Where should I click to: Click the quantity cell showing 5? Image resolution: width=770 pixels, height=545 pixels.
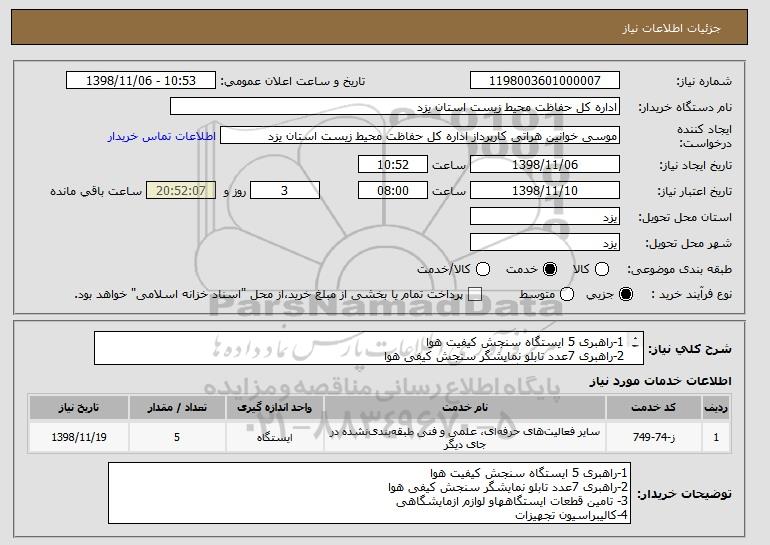[177, 437]
